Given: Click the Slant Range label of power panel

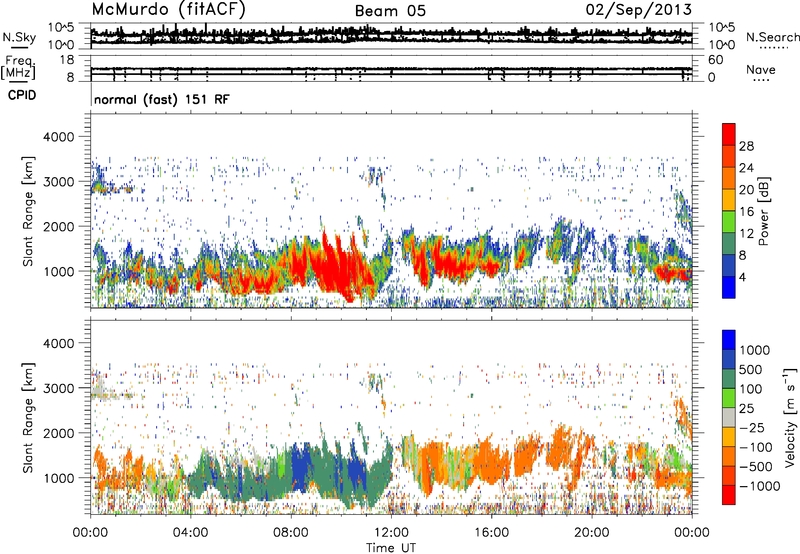Looking at the screenshot, I should (x=28, y=211).
